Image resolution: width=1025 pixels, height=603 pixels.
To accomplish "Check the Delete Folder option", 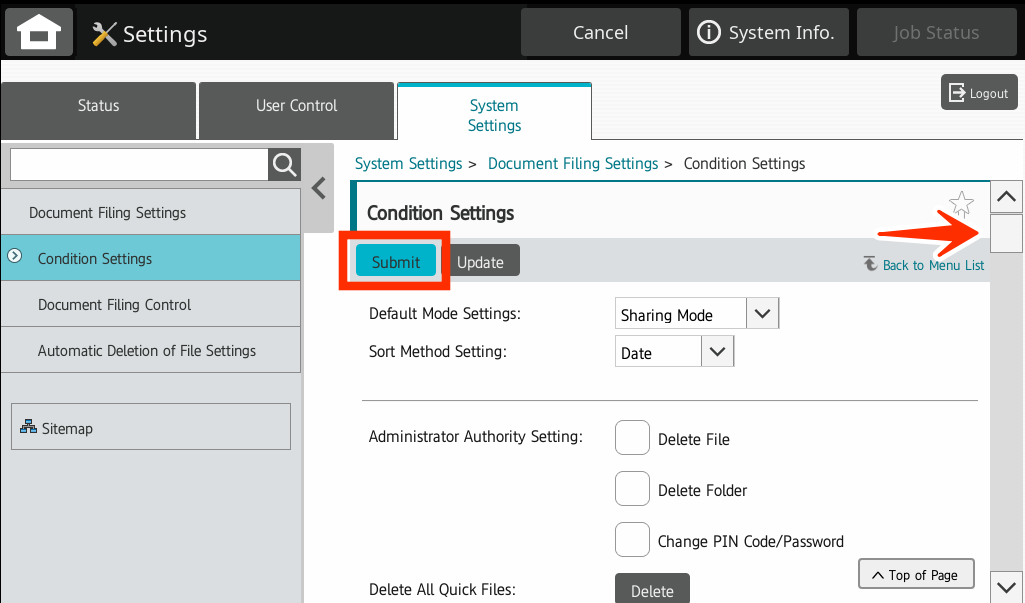I will 632,489.
